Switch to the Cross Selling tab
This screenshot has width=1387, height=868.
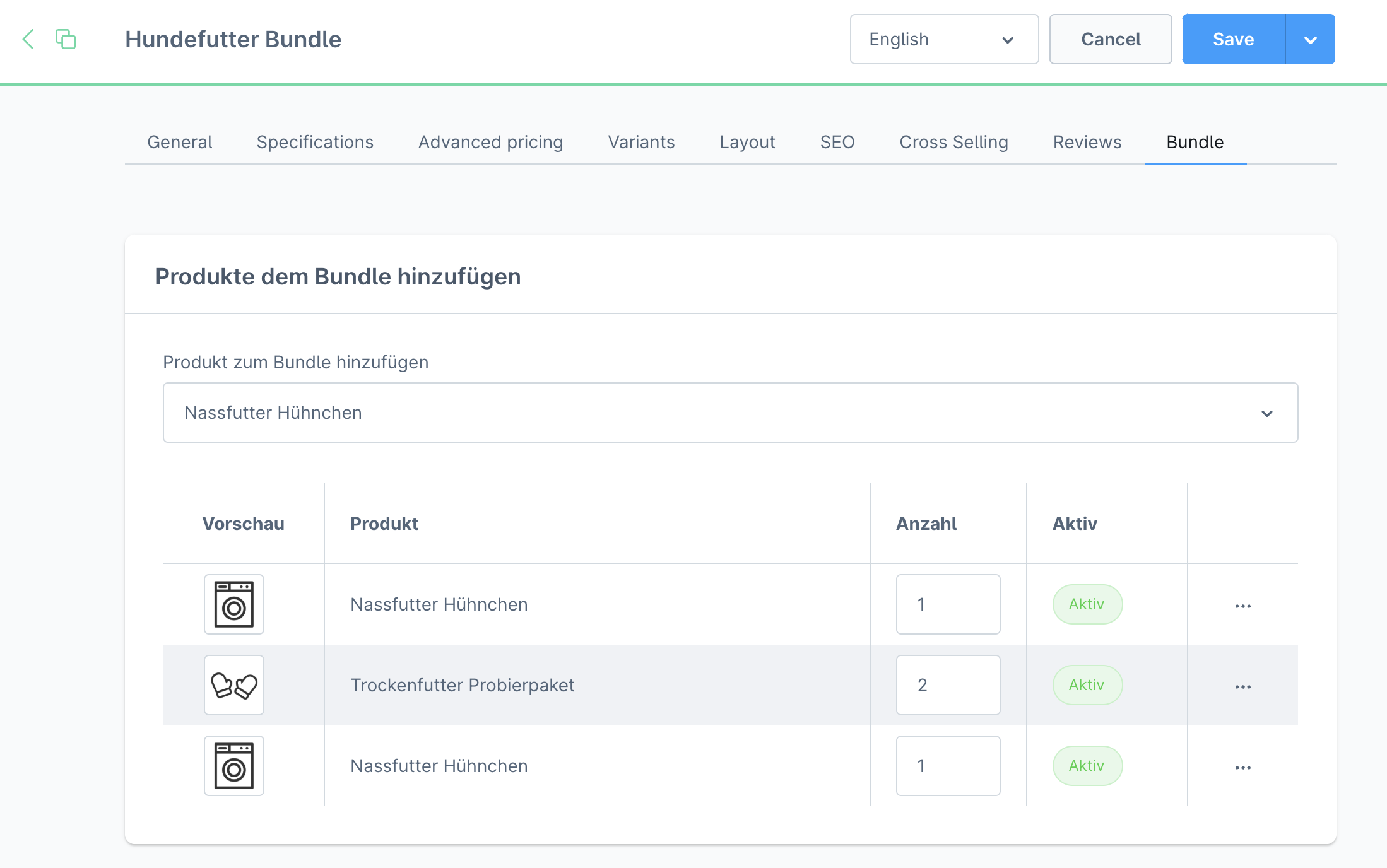click(x=953, y=142)
